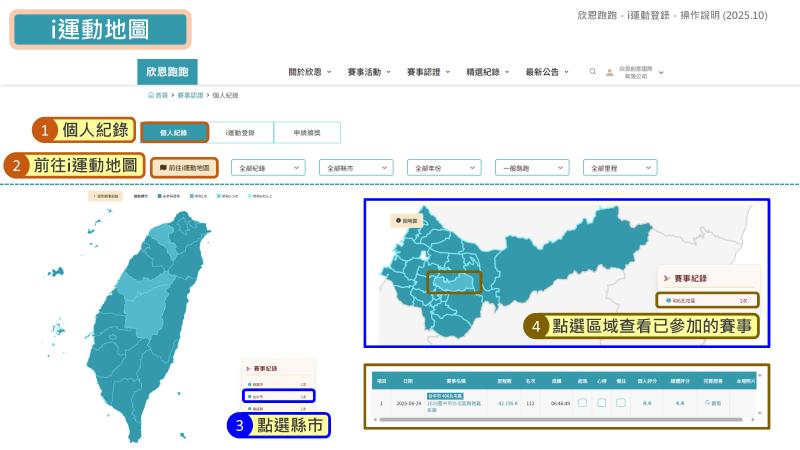Switch to the i運動登錄 tab
800x450 pixels.
pyautogui.click(x=240, y=132)
